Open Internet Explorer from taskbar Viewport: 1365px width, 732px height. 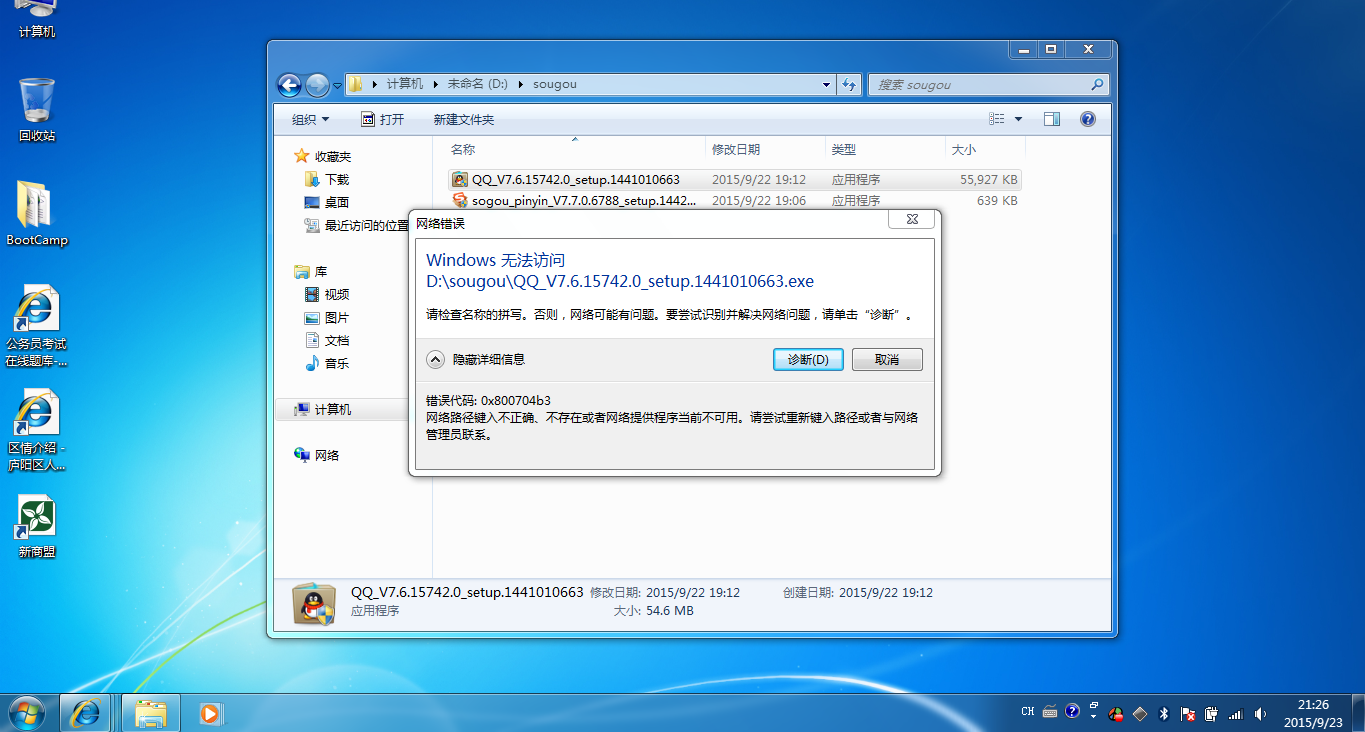86,713
